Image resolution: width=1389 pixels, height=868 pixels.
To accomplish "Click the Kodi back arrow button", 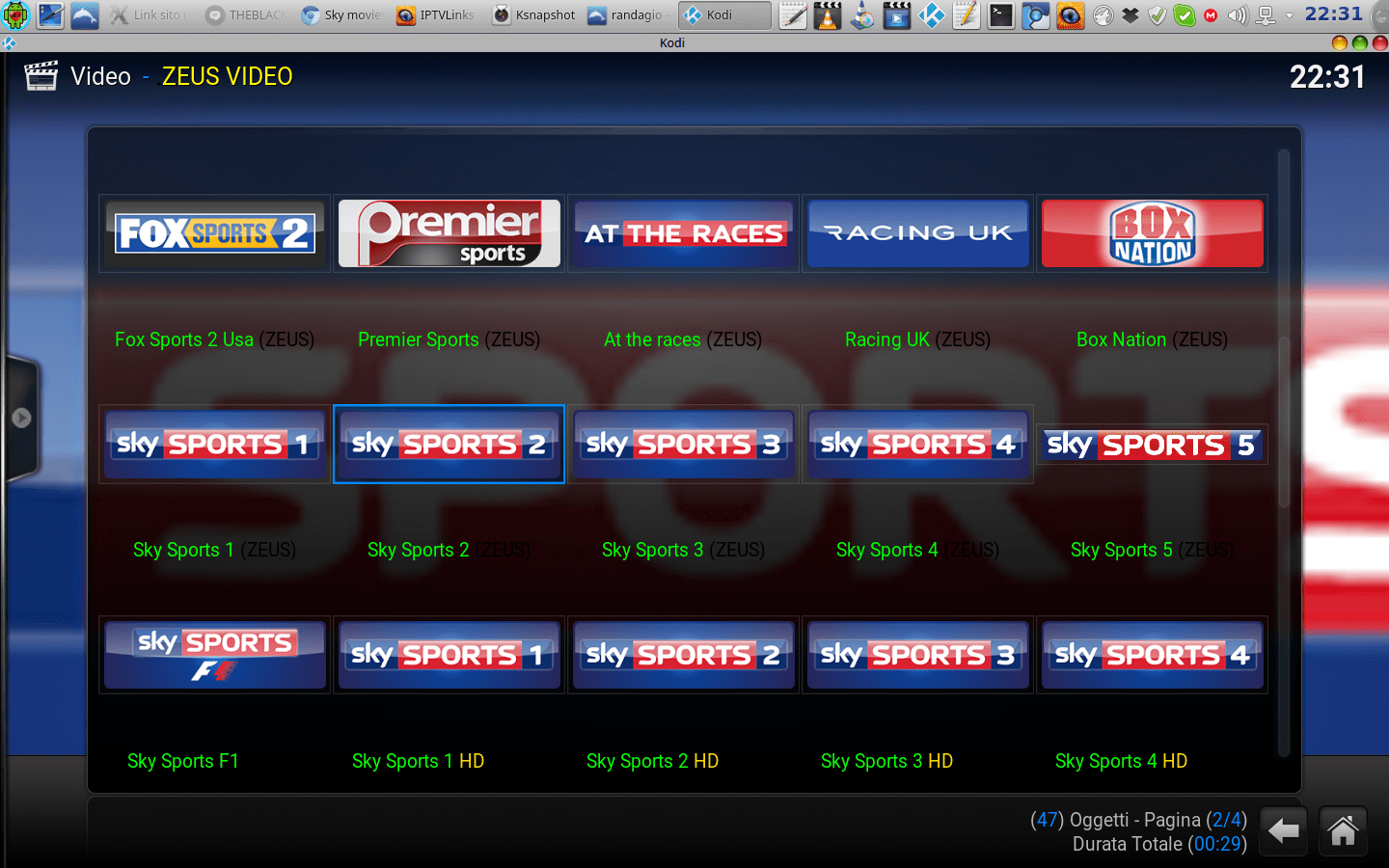I will pyautogui.click(x=1284, y=830).
